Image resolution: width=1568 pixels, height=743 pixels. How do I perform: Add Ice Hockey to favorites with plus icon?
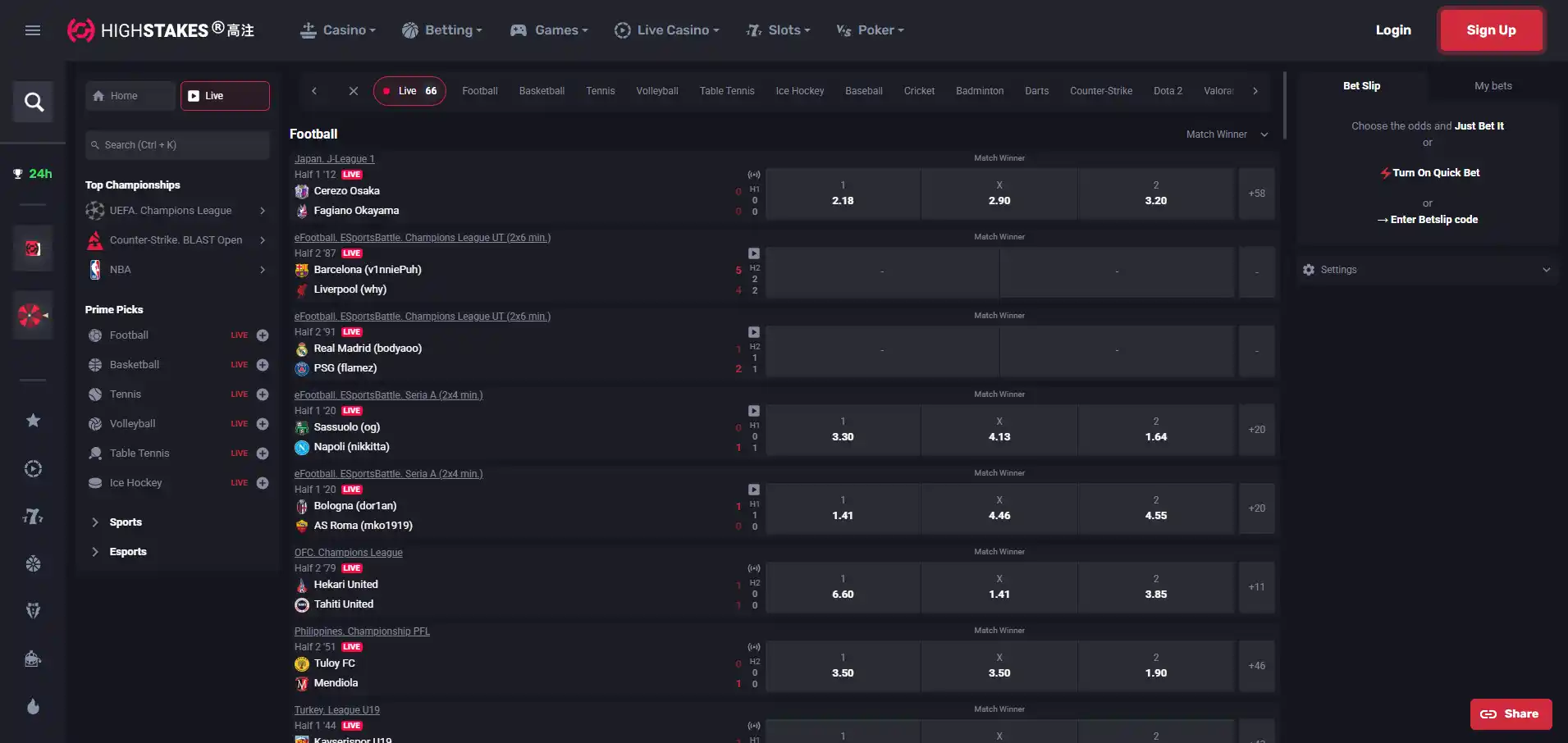[263, 483]
